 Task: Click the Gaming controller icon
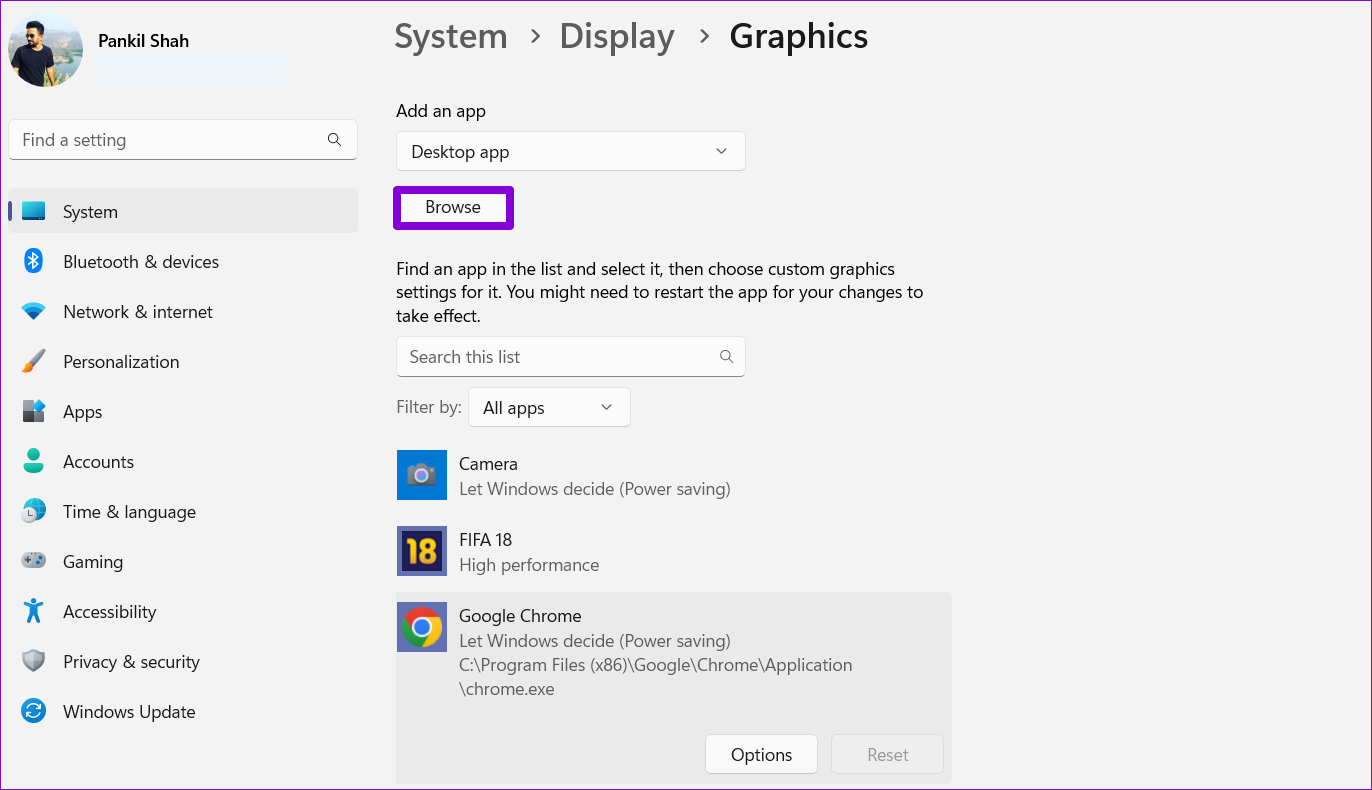tap(34, 562)
